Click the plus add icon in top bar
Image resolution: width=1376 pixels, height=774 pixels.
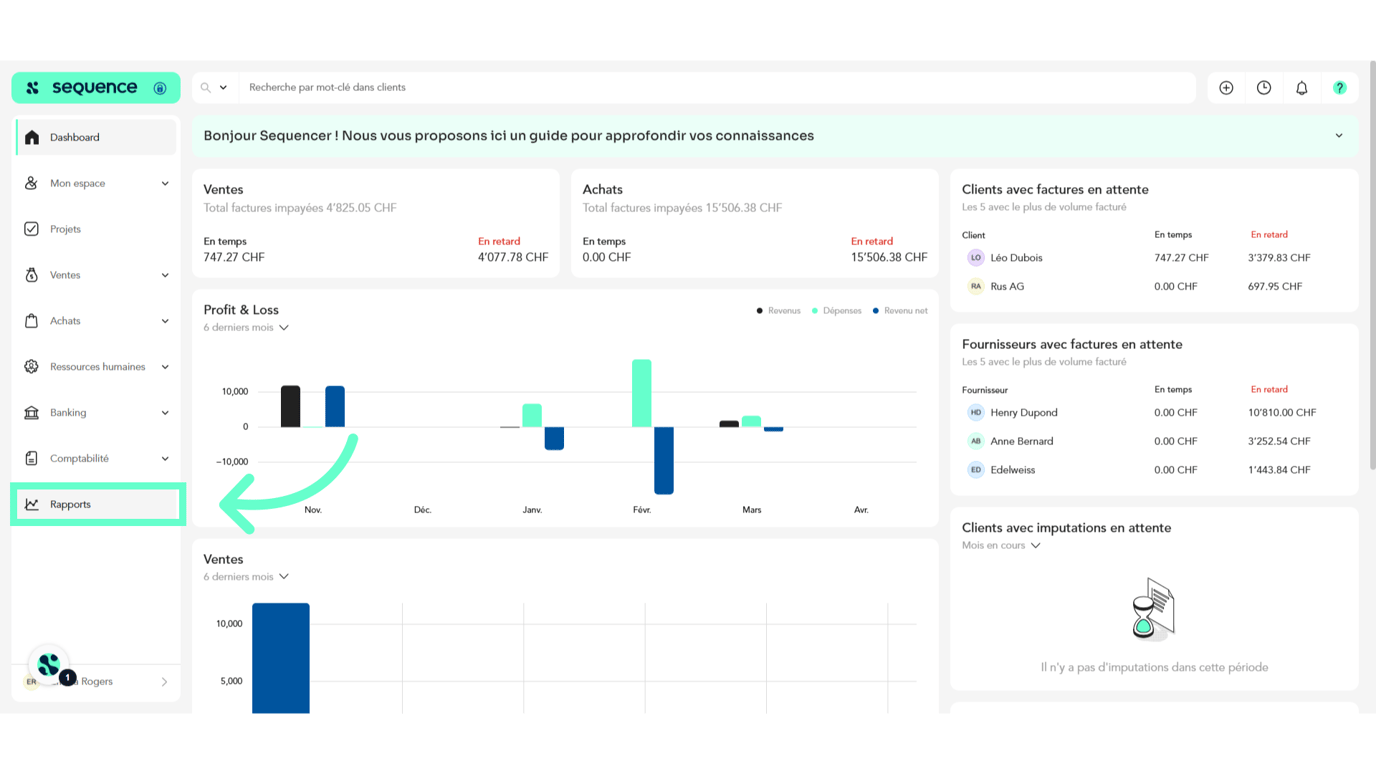tap(1226, 88)
